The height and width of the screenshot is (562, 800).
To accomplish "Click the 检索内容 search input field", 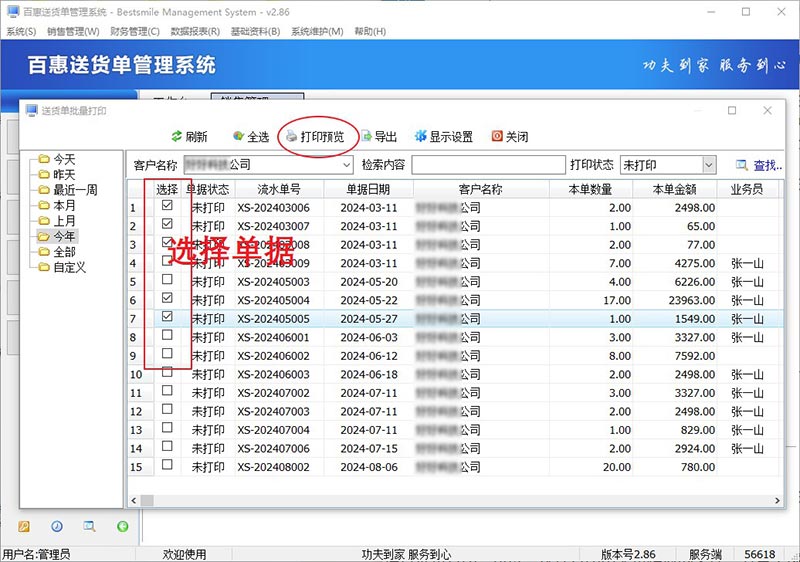I will (x=488, y=165).
